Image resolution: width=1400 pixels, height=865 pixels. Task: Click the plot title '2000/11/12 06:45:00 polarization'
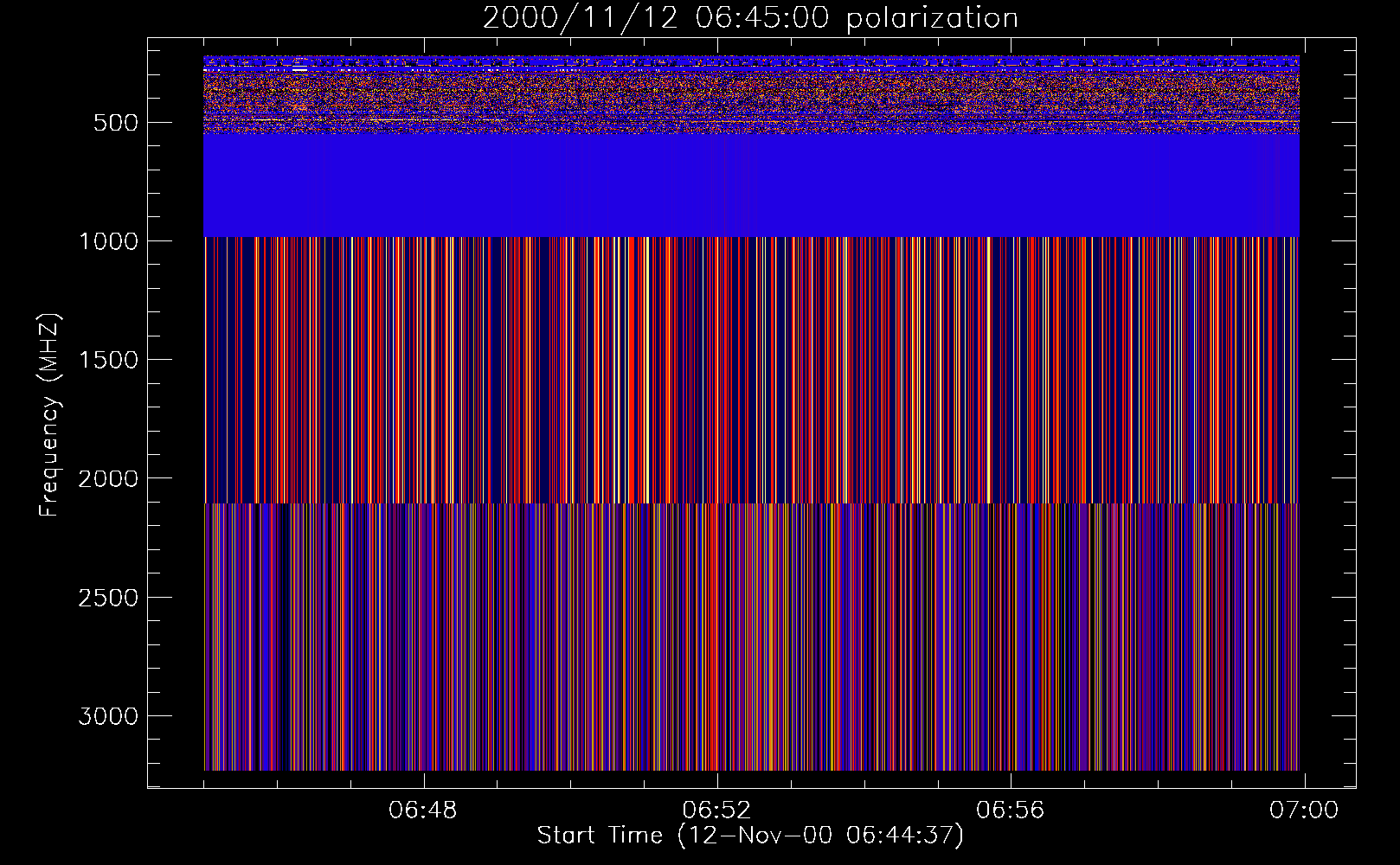click(750, 18)
